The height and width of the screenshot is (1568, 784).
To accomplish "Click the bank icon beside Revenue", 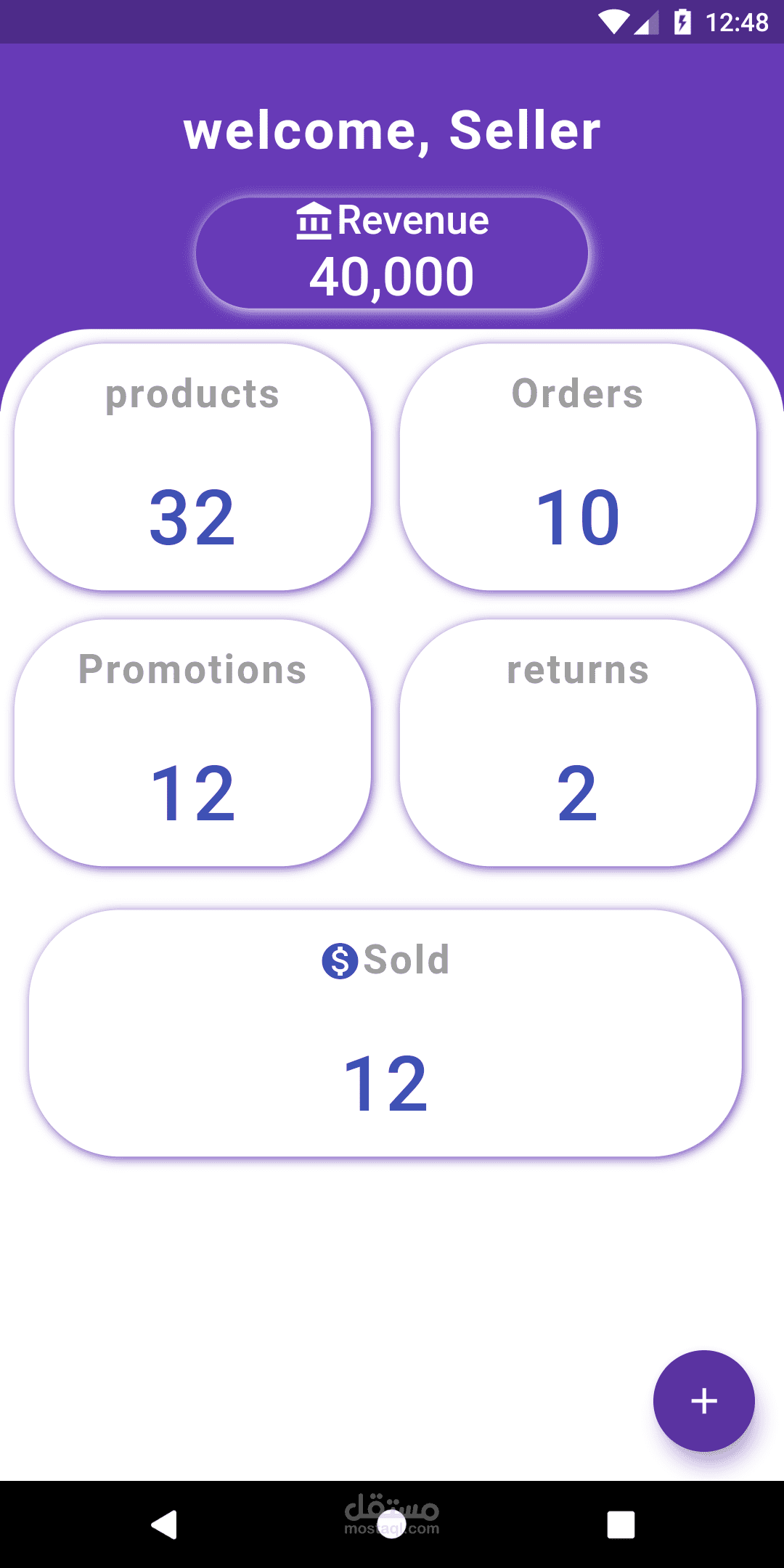I will (314, 221).
